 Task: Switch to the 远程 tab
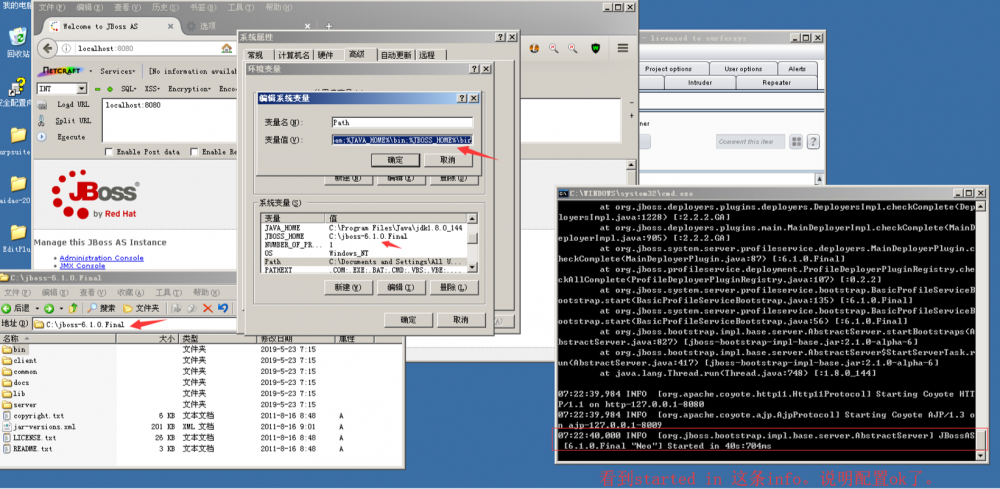pyautogui.click(x=427, y=55)
